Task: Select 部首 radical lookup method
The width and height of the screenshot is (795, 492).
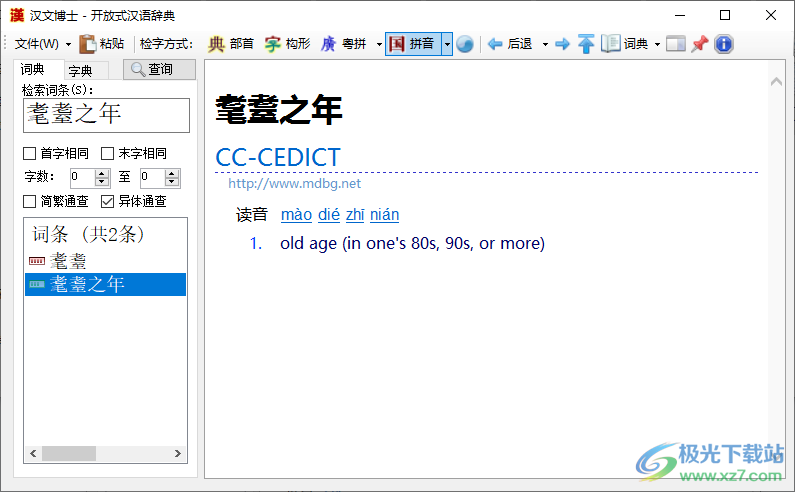Action: [x=231, y=44]
